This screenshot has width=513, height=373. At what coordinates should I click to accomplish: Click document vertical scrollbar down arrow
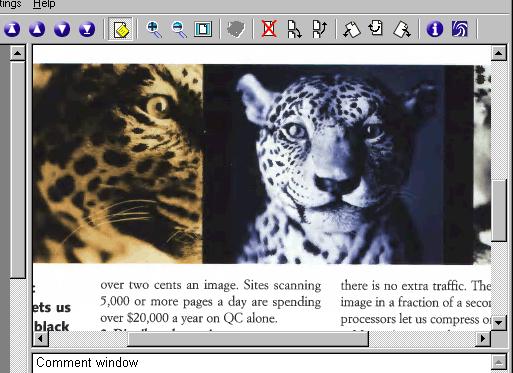pyautogui.click(x=499, y=323)
